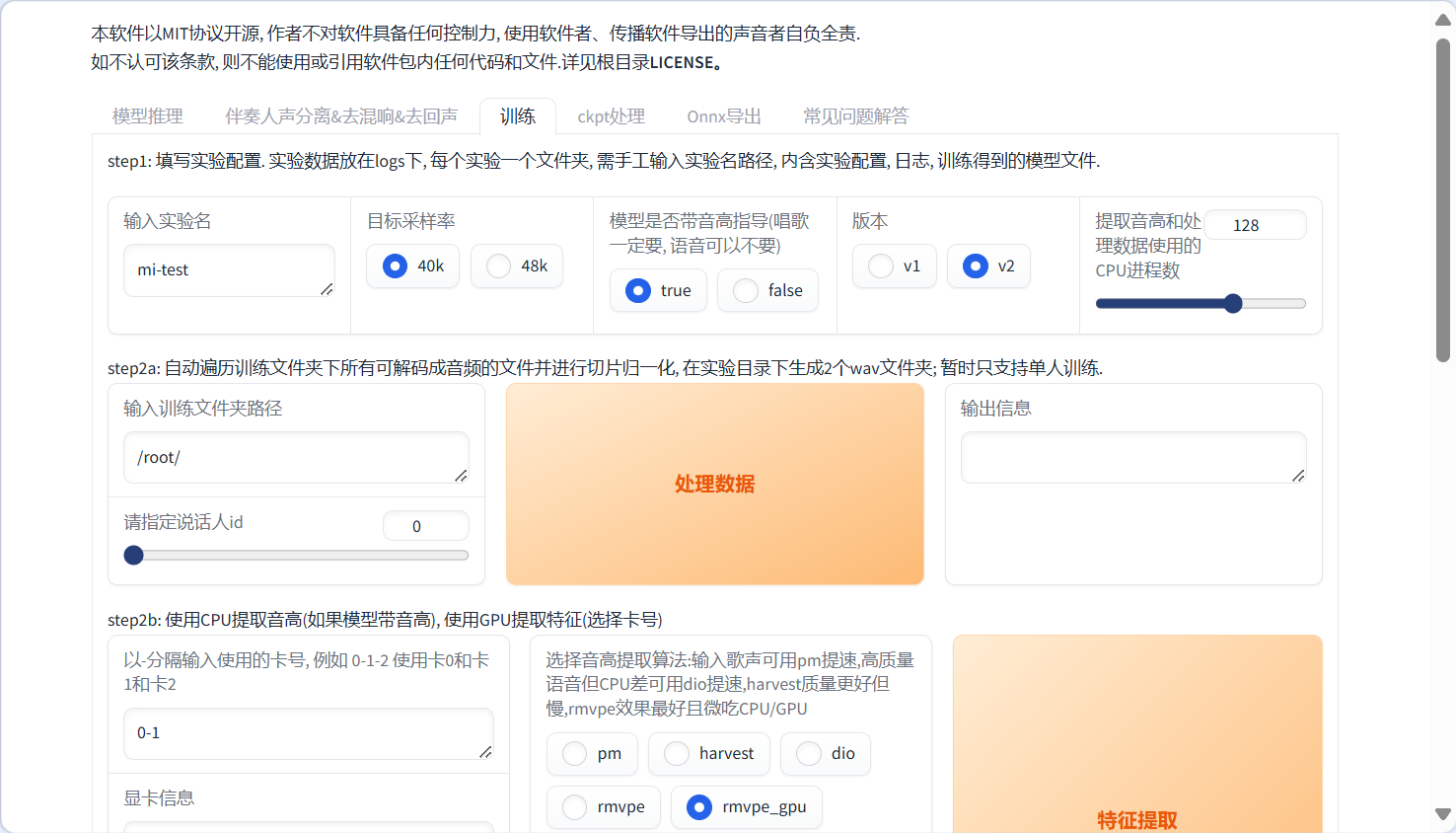
Task: Select the dio pitch extraction algorithm
Action: coord(826,754)
